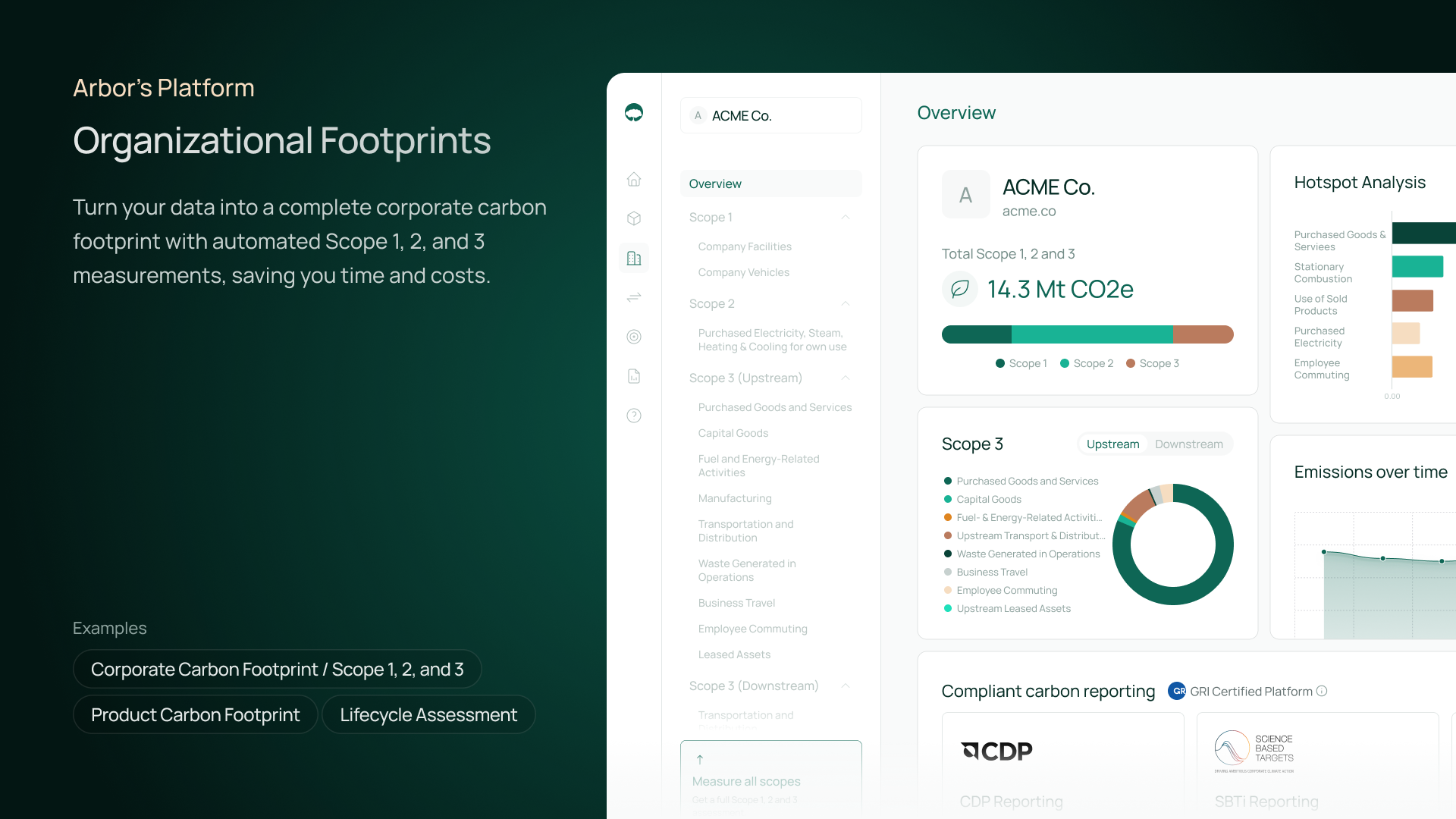The width and height of the screenshot is (1456, 819).
Task: Open Company Facilities under Scope 1
Action: coord(744,247)
